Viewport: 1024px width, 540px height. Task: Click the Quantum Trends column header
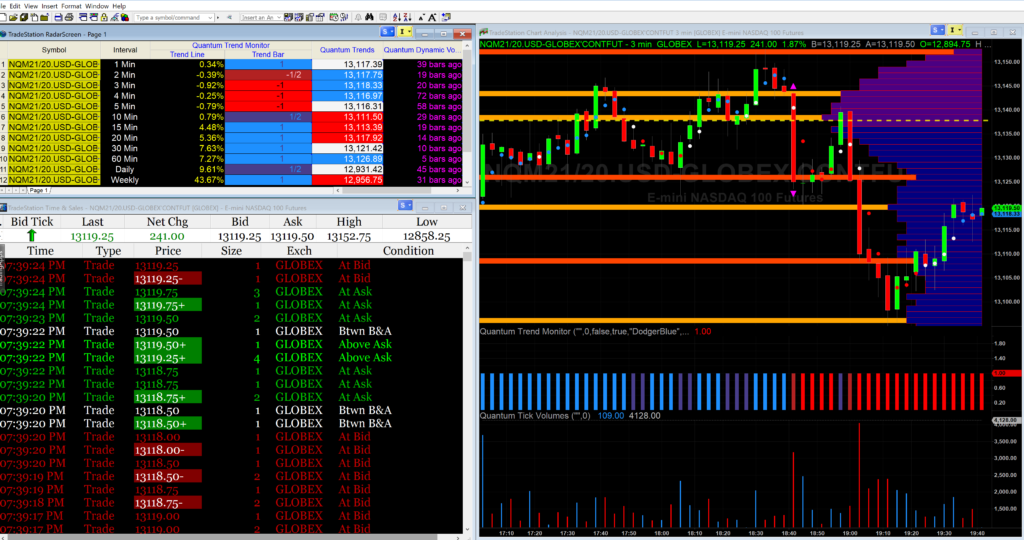[x=347, y=50]
